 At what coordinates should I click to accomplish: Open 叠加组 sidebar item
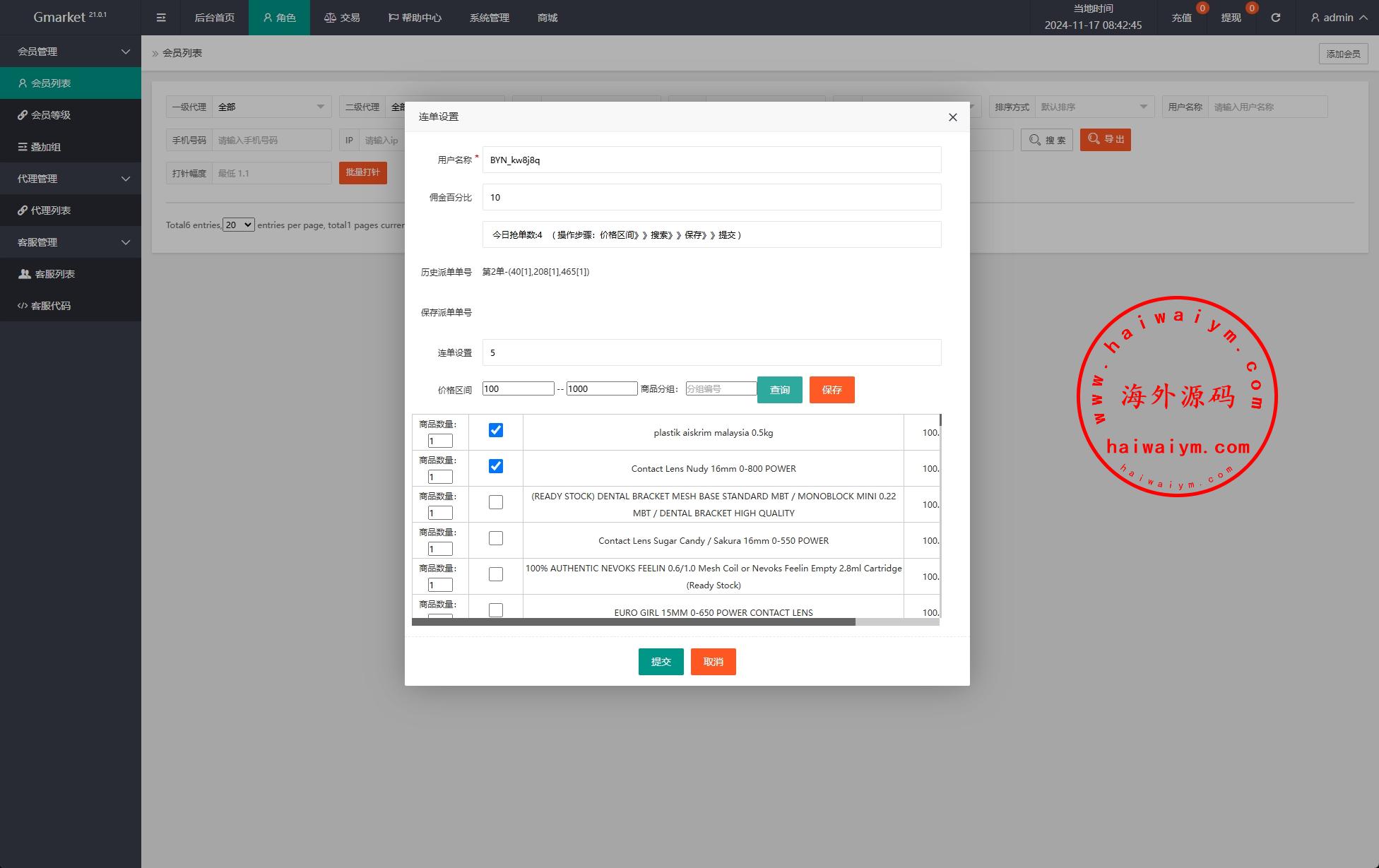(46, 147)
